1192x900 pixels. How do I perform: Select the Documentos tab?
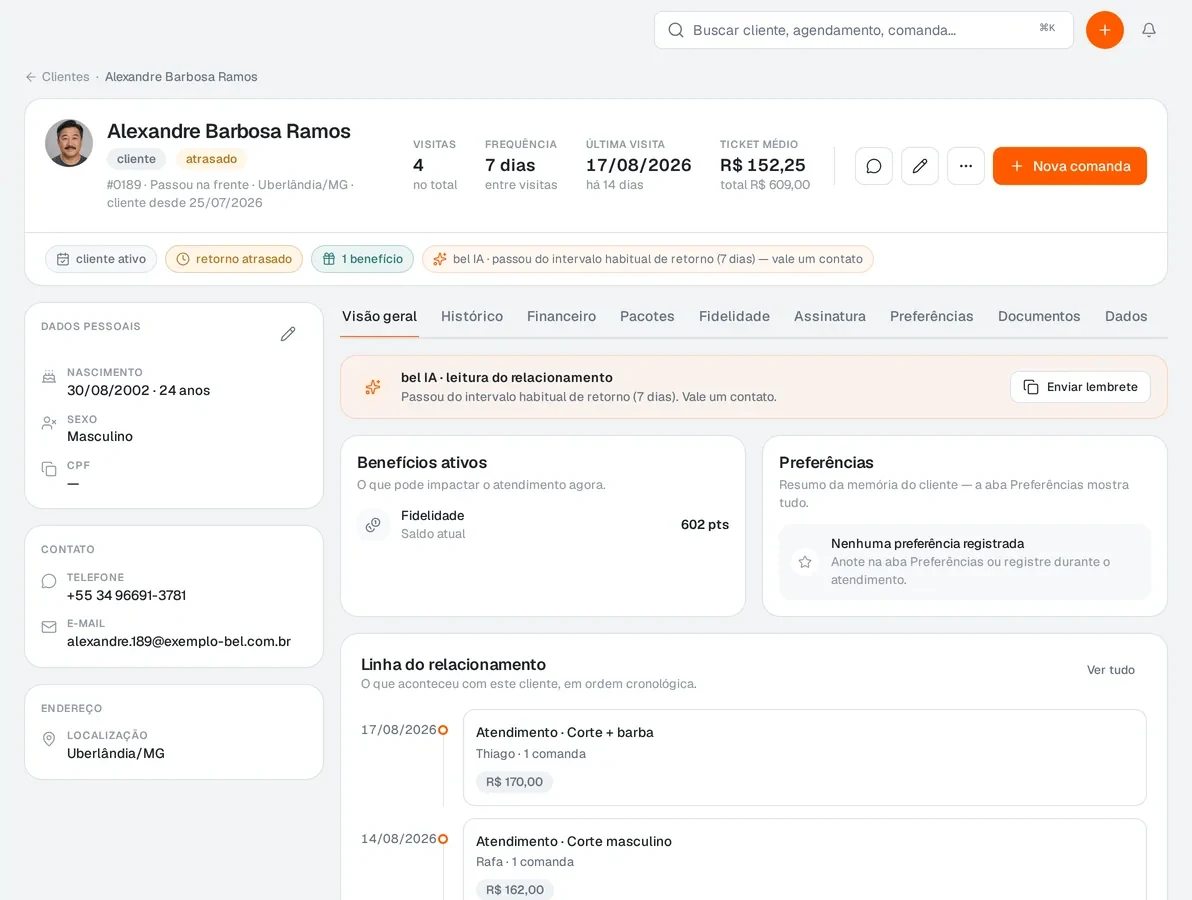(1039, 316)
